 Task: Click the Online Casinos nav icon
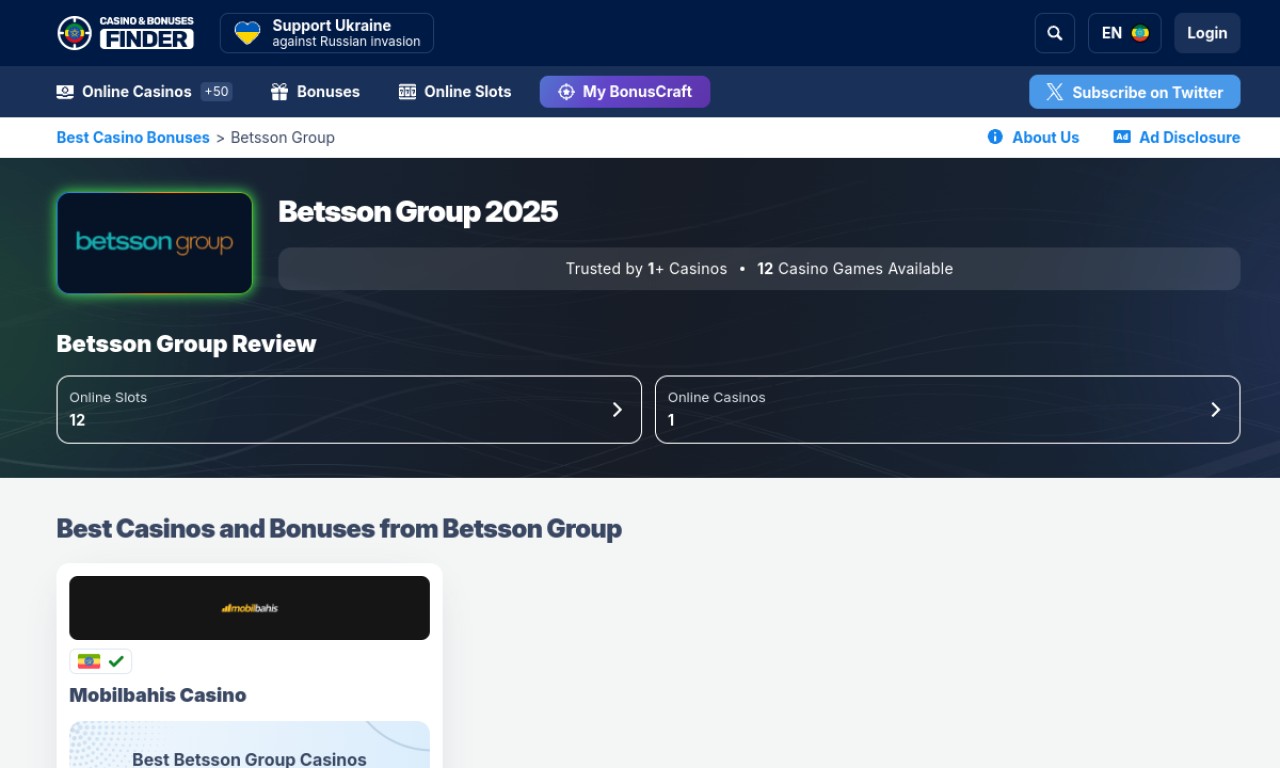[x=65, y=92]
